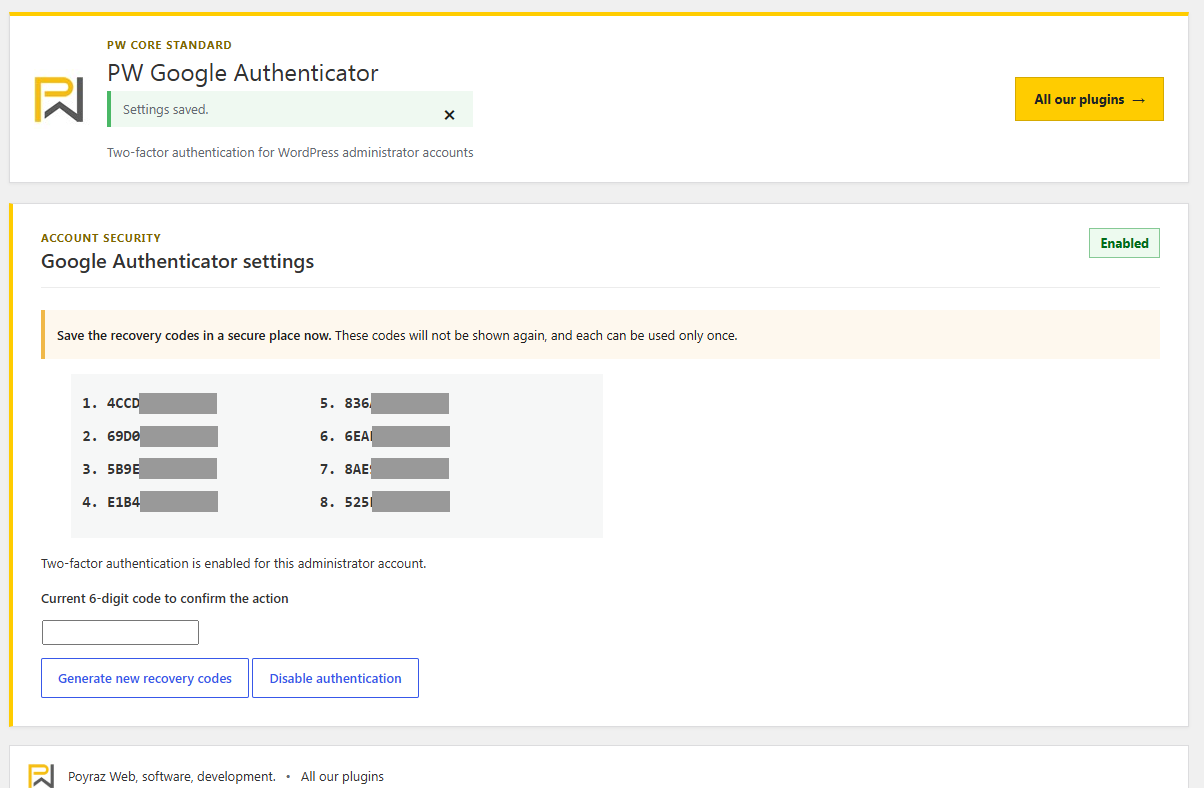Click Disable authentication button

tap(335, 678)
